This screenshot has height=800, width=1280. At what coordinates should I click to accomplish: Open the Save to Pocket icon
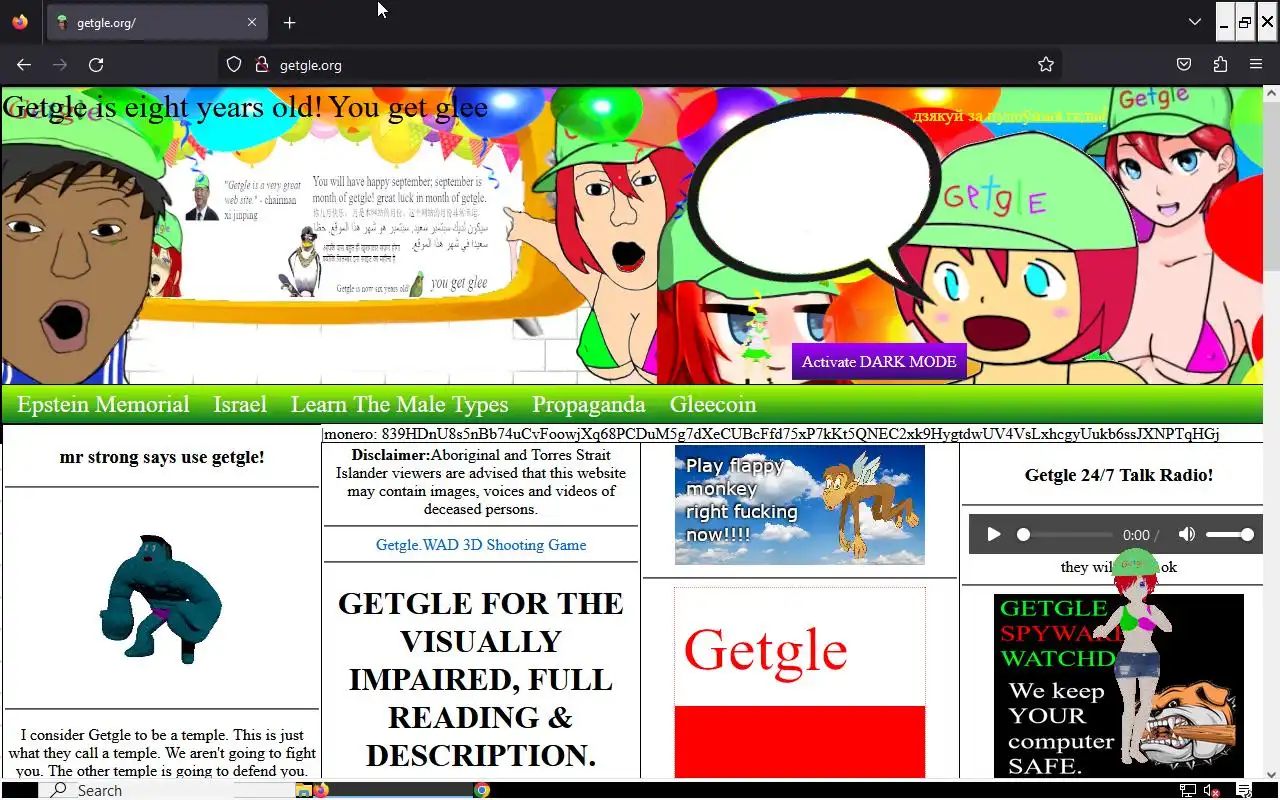point(1184,65)
